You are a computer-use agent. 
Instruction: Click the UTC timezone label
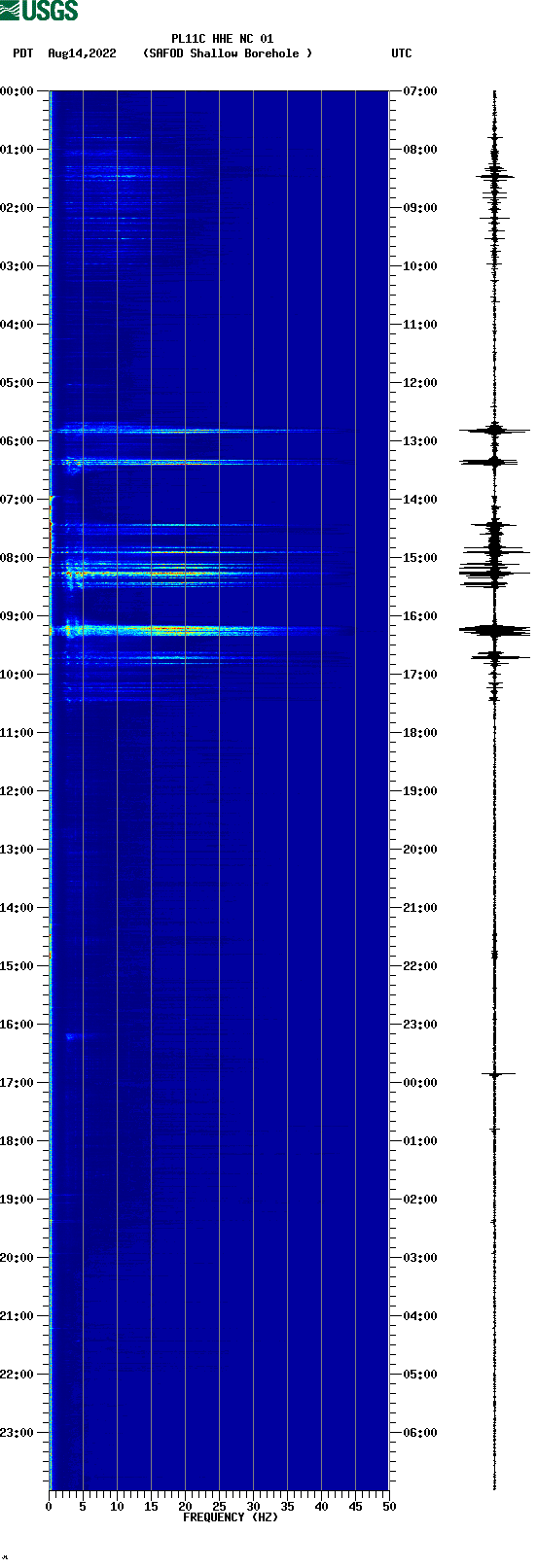[402, 53]
